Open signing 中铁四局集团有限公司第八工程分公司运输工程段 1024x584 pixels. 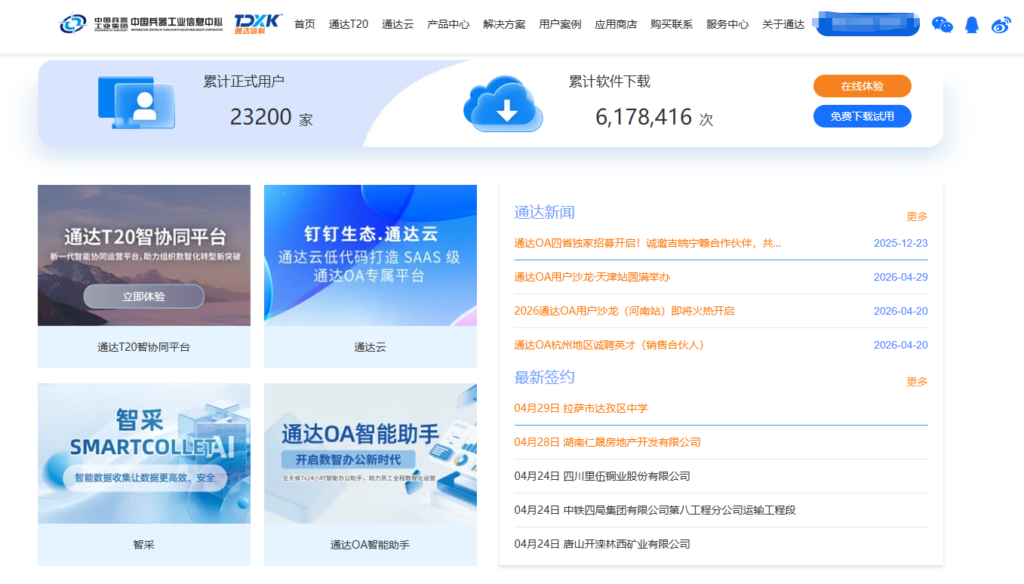[x=655, y=510]
